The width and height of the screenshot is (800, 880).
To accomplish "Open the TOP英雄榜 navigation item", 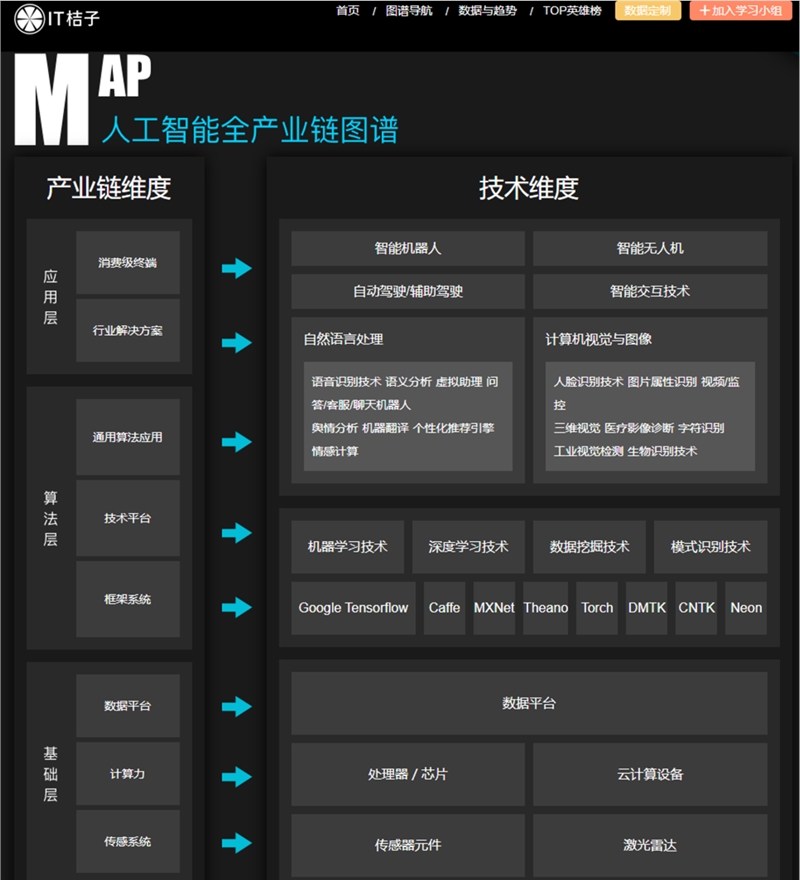I will click(573, 11).
